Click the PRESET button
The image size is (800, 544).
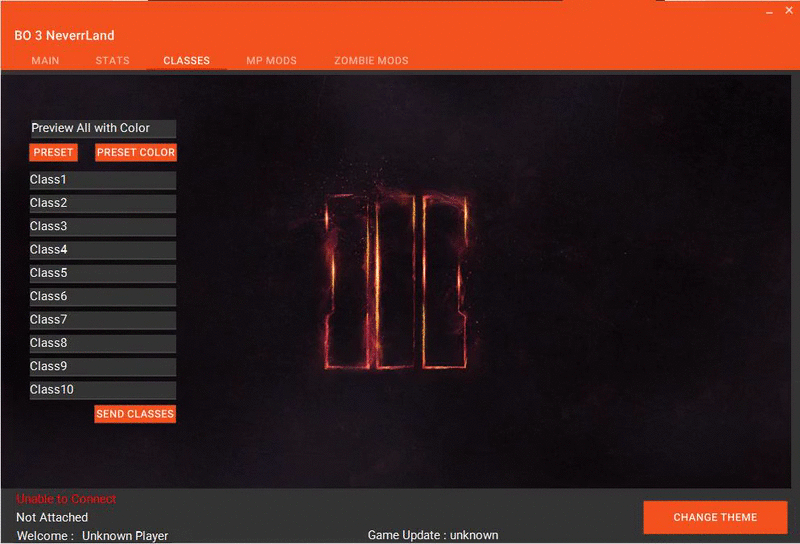click(53, 152)
